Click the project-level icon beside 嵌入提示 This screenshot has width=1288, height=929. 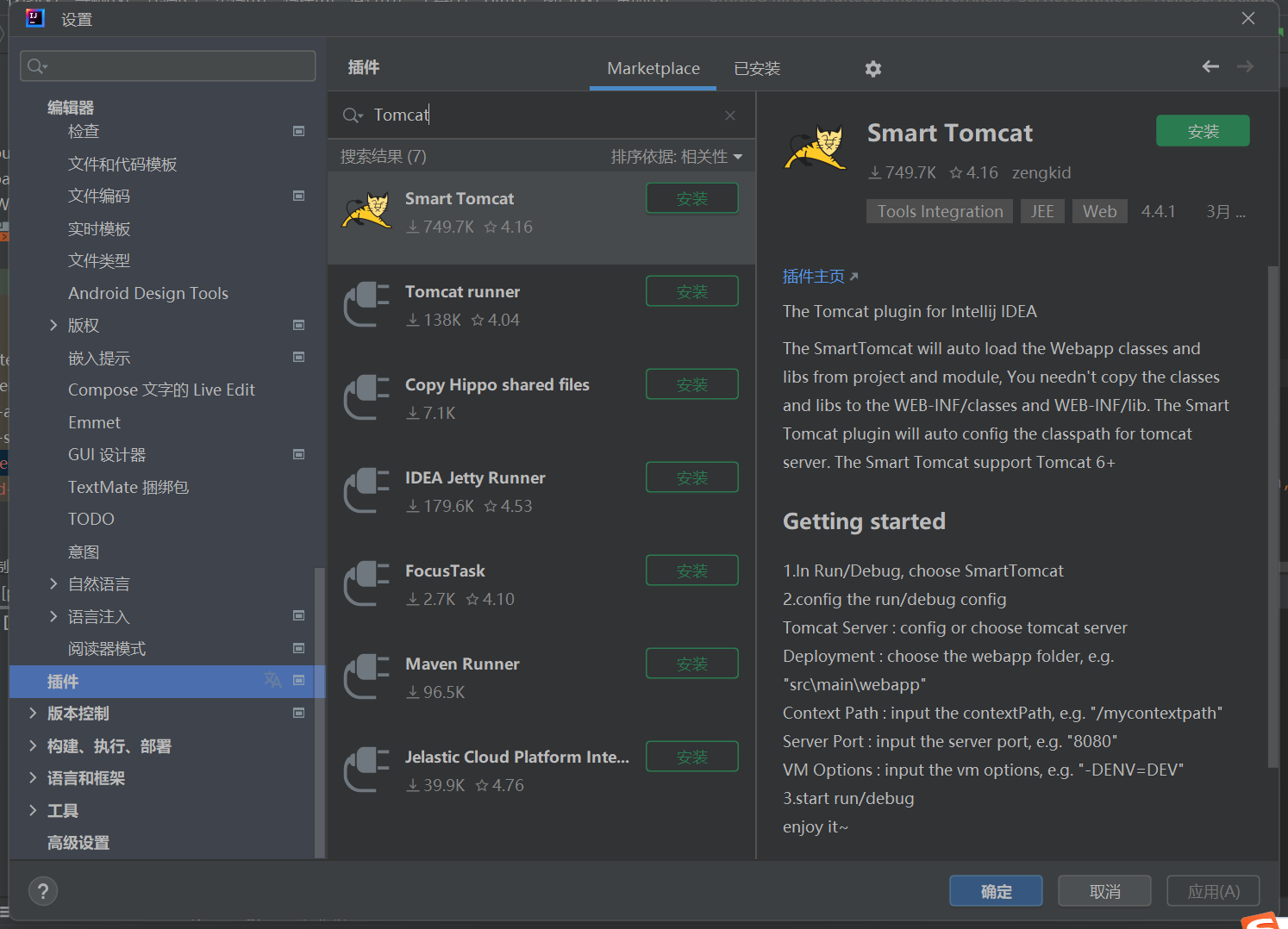299,357
